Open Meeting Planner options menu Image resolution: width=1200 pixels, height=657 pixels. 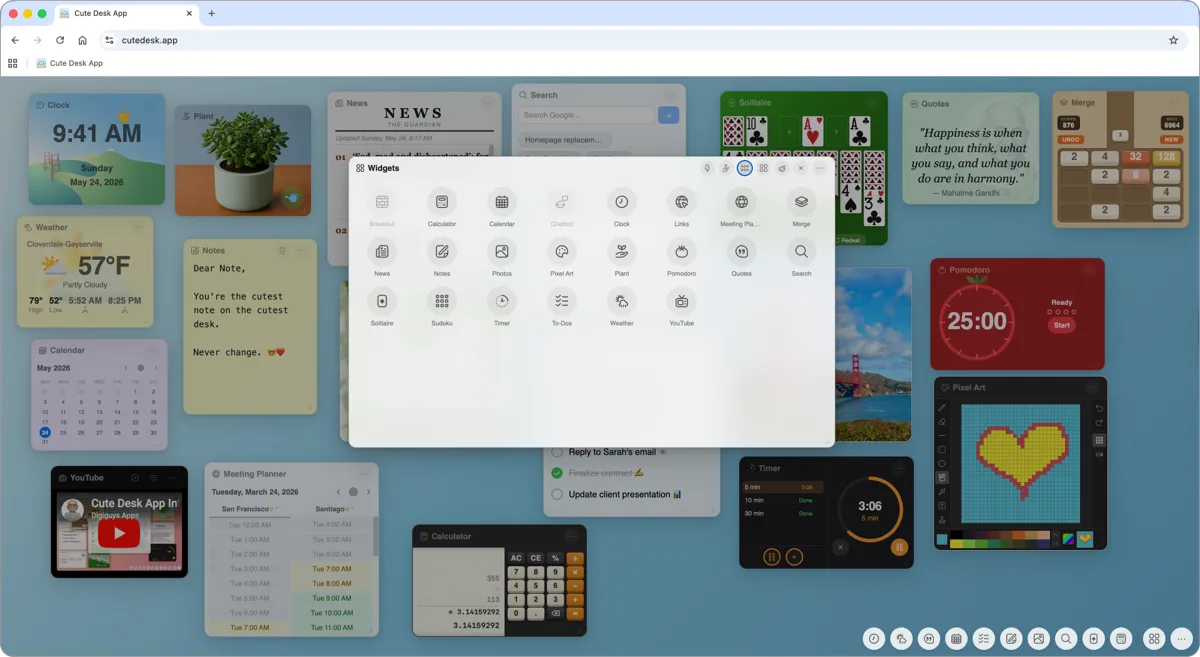pyautogui.click(x=364, y=474)
